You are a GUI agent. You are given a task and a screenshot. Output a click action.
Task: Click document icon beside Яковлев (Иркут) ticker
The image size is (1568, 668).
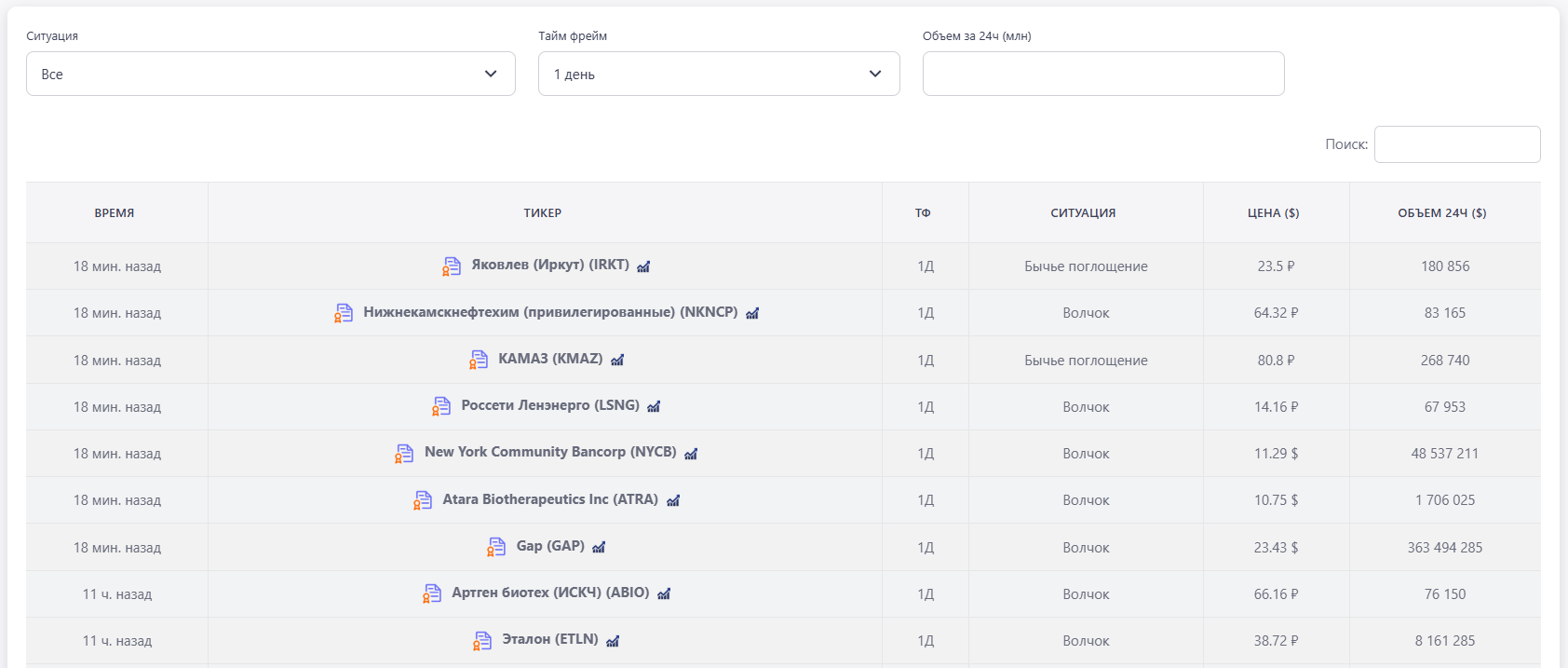pos(452,266)
